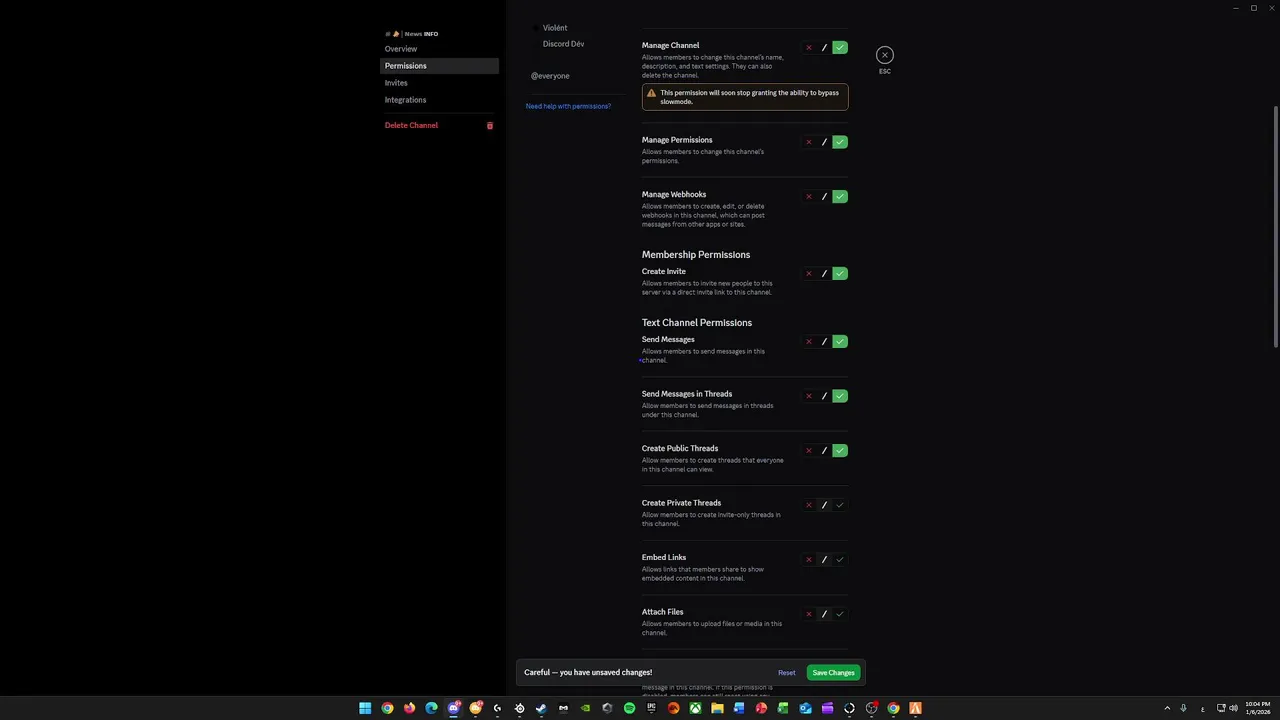Allow Manage Channel with green check

[x=840, y=48]
